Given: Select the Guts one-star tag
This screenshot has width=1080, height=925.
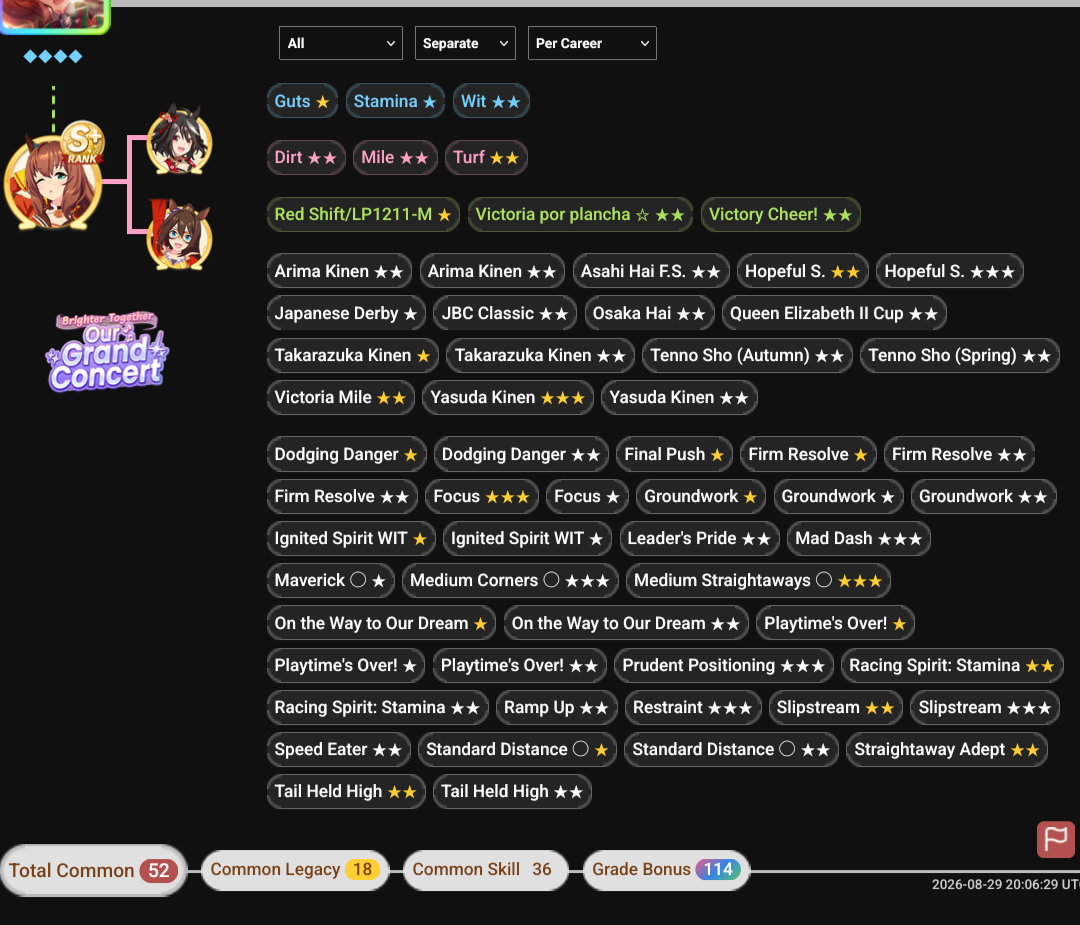Looking at the screenshot, I should (302, 101).
